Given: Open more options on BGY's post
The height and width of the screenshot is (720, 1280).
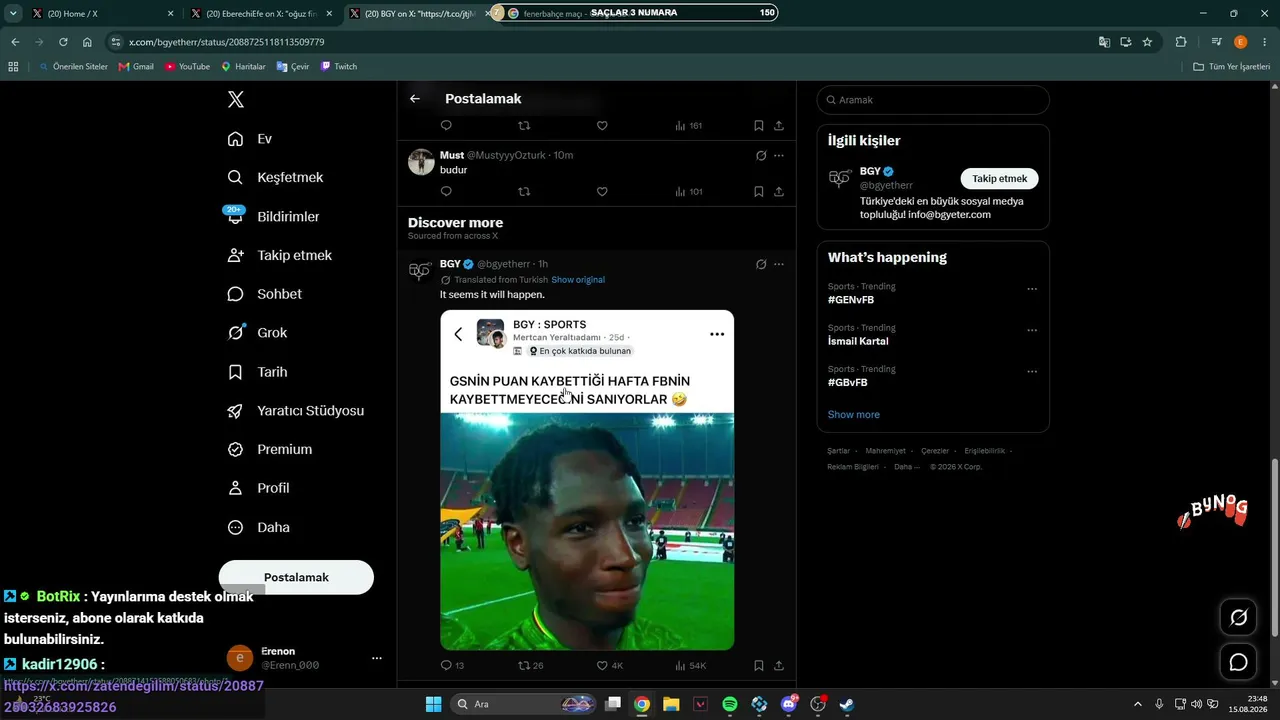Looking at the screenshot, I should pos(779,264).
